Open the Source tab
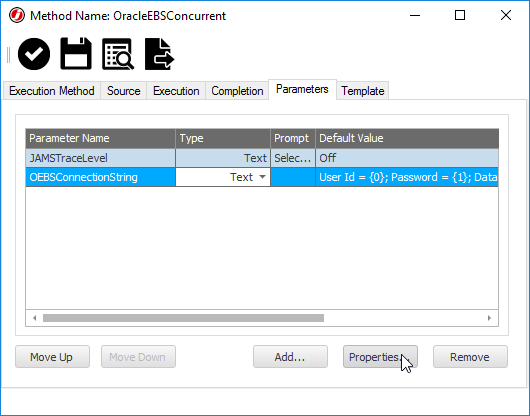The width and height of the screenshot is (530, 416). point(123,91)
